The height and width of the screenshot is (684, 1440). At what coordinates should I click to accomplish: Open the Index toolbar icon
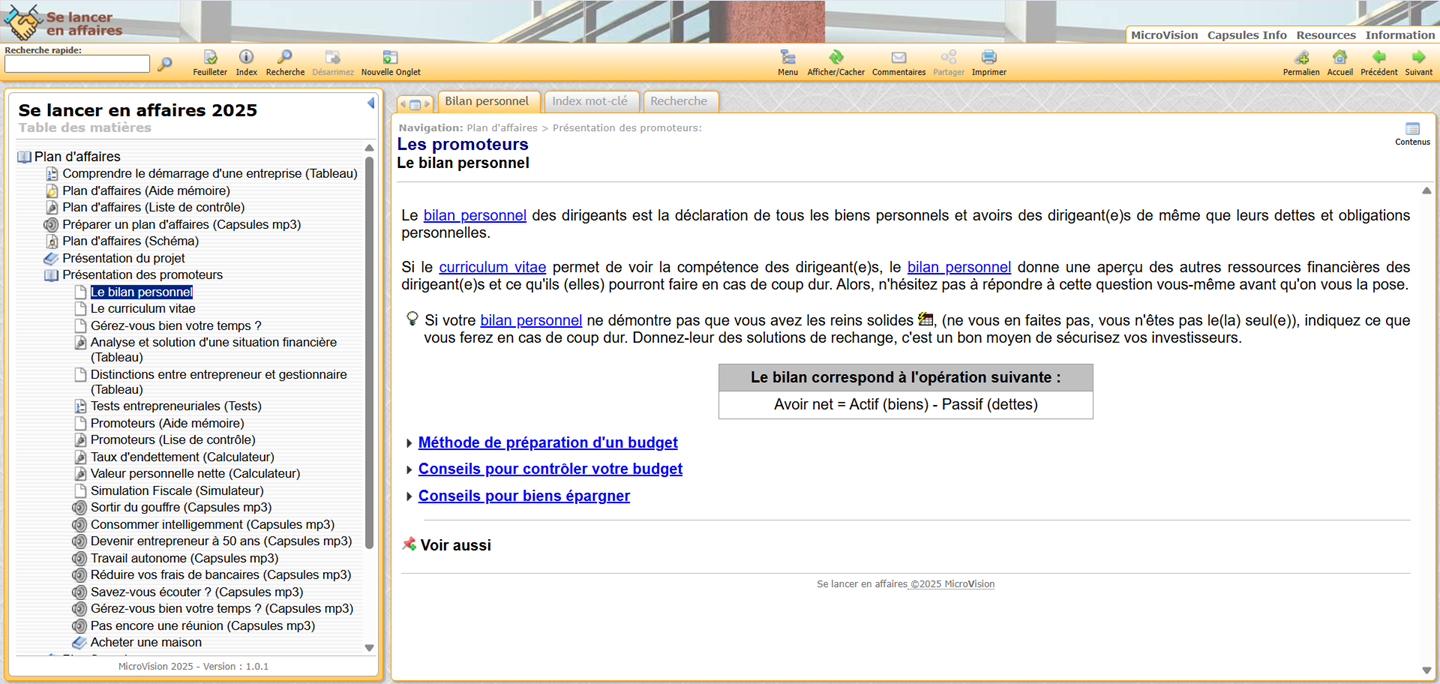246,58
